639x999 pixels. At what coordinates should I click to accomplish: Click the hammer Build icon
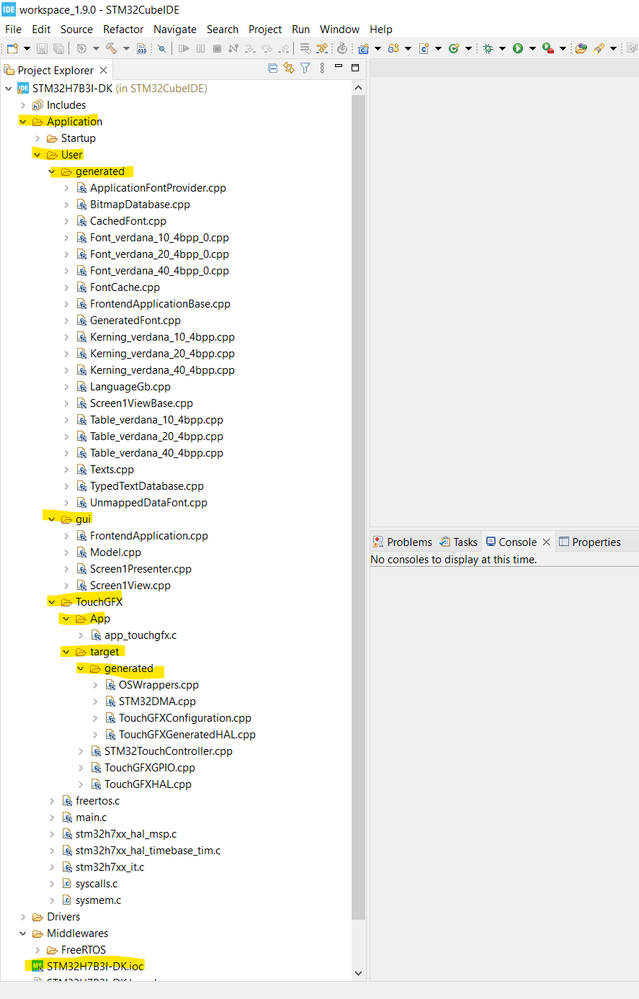click(x=111, y=48)
